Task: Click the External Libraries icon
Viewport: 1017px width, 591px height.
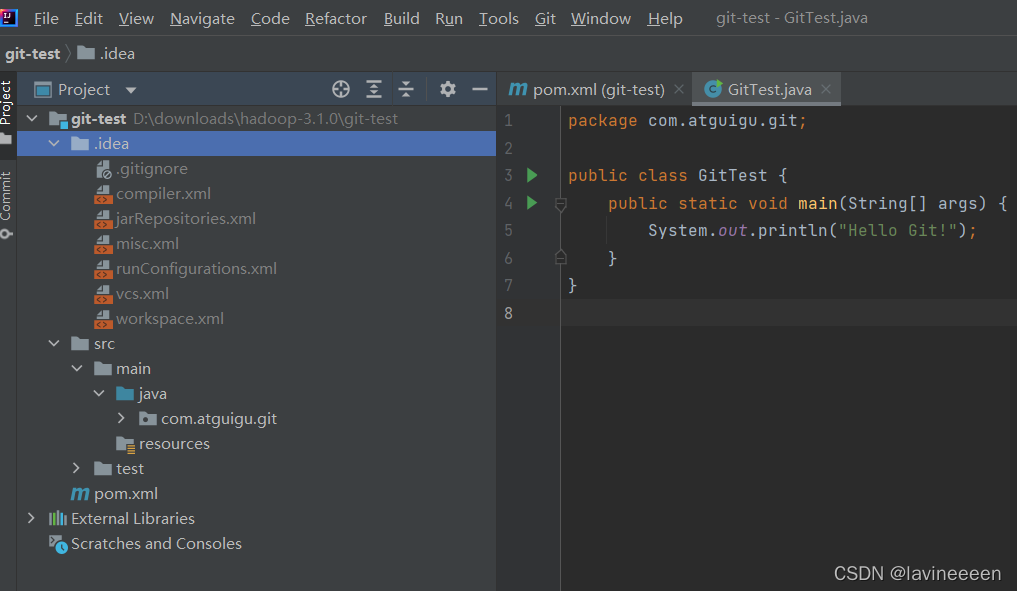Action: click(x=58, y=518)
